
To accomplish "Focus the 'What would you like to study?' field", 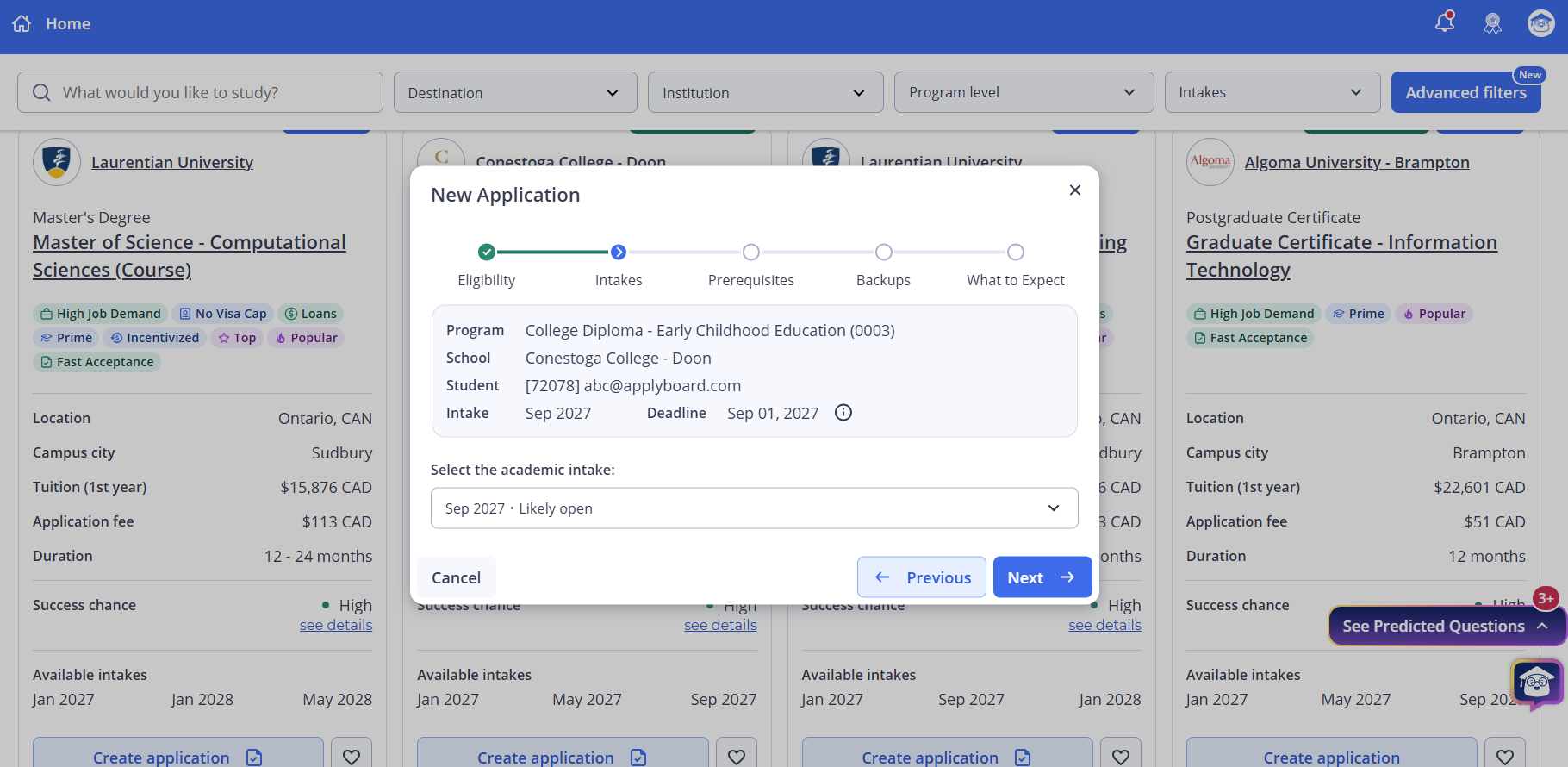I will (200, 92).
